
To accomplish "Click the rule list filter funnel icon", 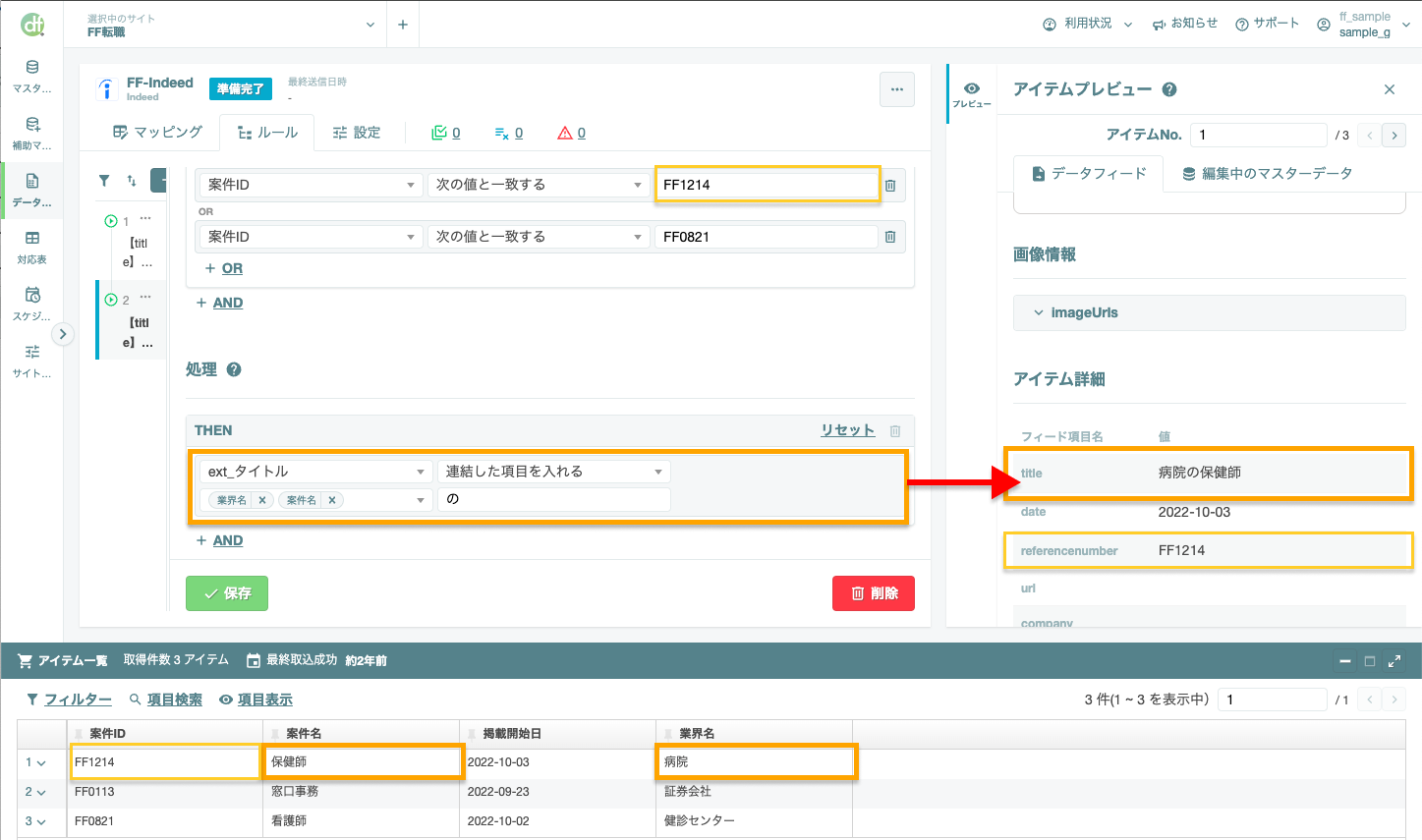I will point(104,181).
